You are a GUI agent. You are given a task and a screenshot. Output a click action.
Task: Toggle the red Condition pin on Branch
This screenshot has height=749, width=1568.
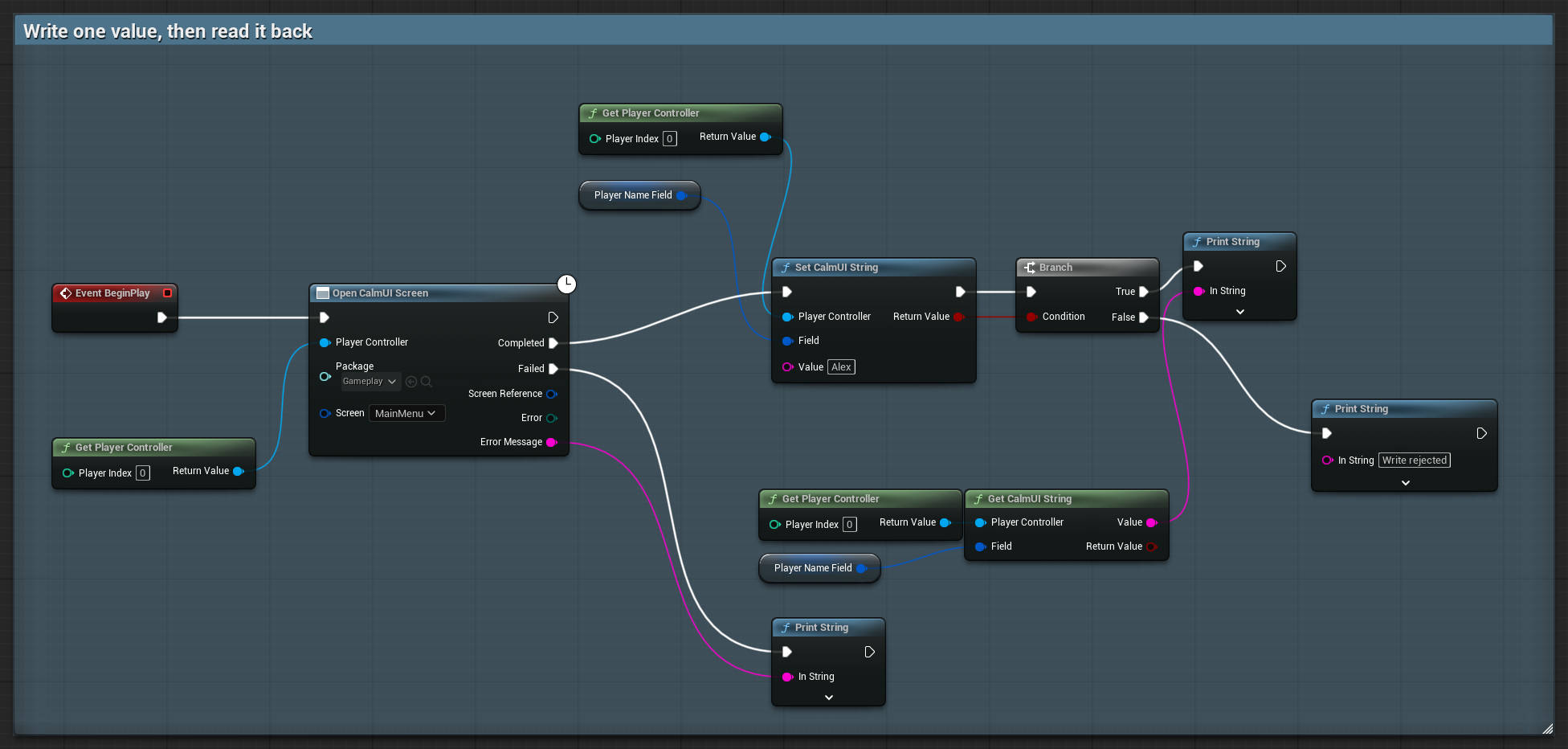pos(1031,317)
